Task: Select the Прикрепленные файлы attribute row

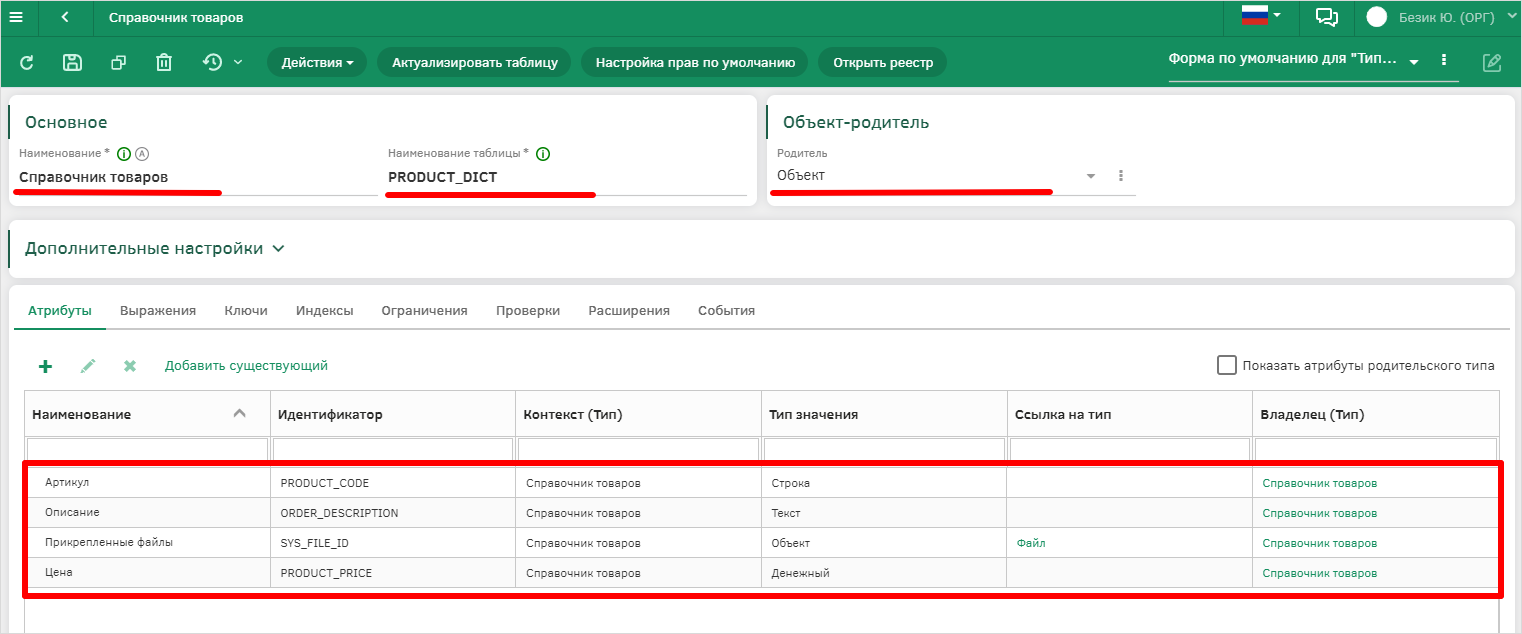Action: [762, 543]
